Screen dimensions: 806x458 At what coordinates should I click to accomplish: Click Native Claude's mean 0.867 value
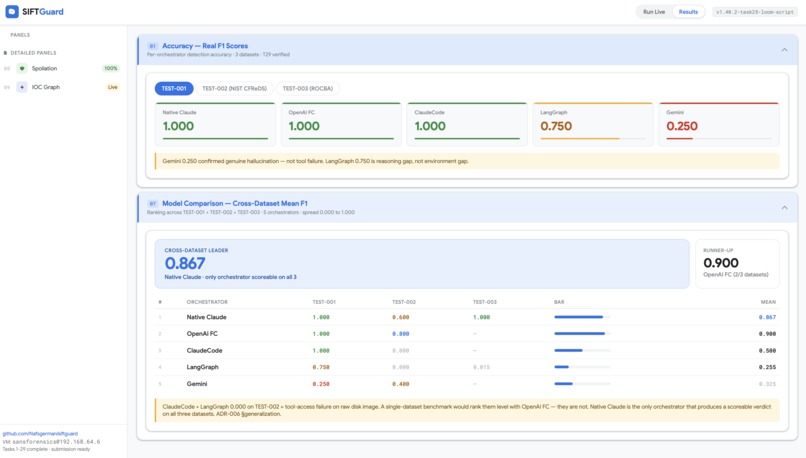tap(767, 317)
